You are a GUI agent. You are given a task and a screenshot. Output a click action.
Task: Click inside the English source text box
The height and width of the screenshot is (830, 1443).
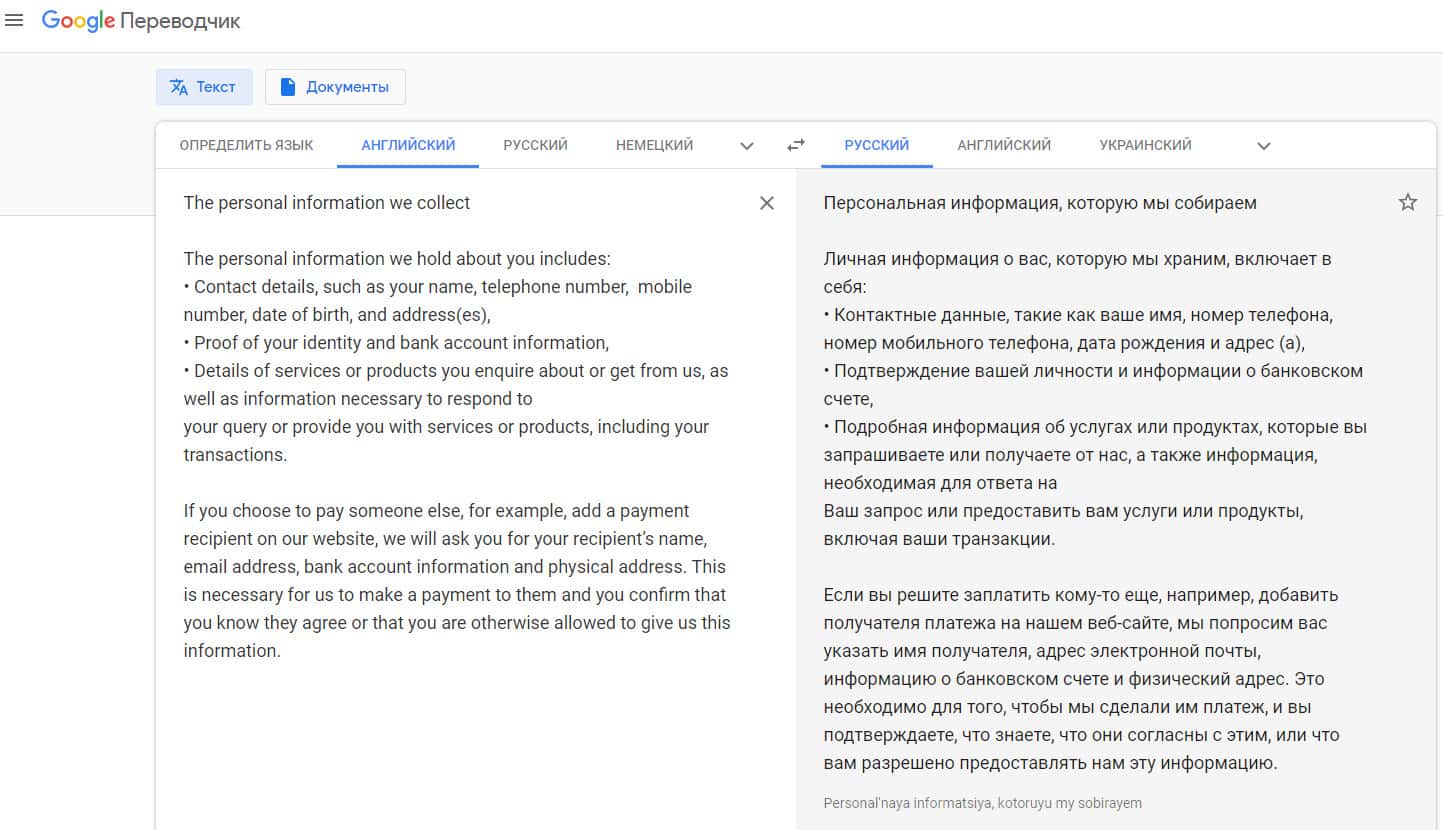point(457,425)
